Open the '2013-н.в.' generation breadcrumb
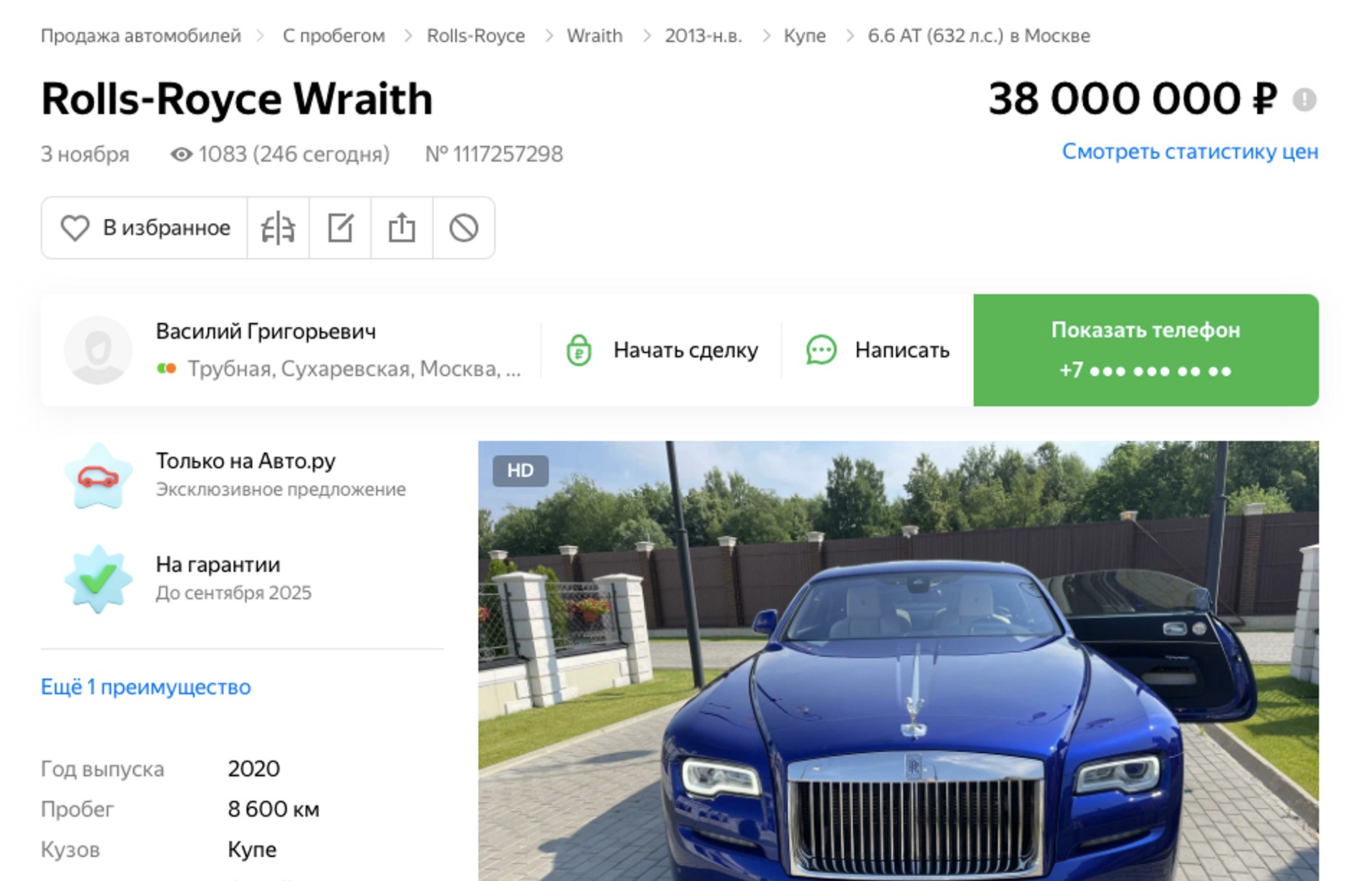 703,35
